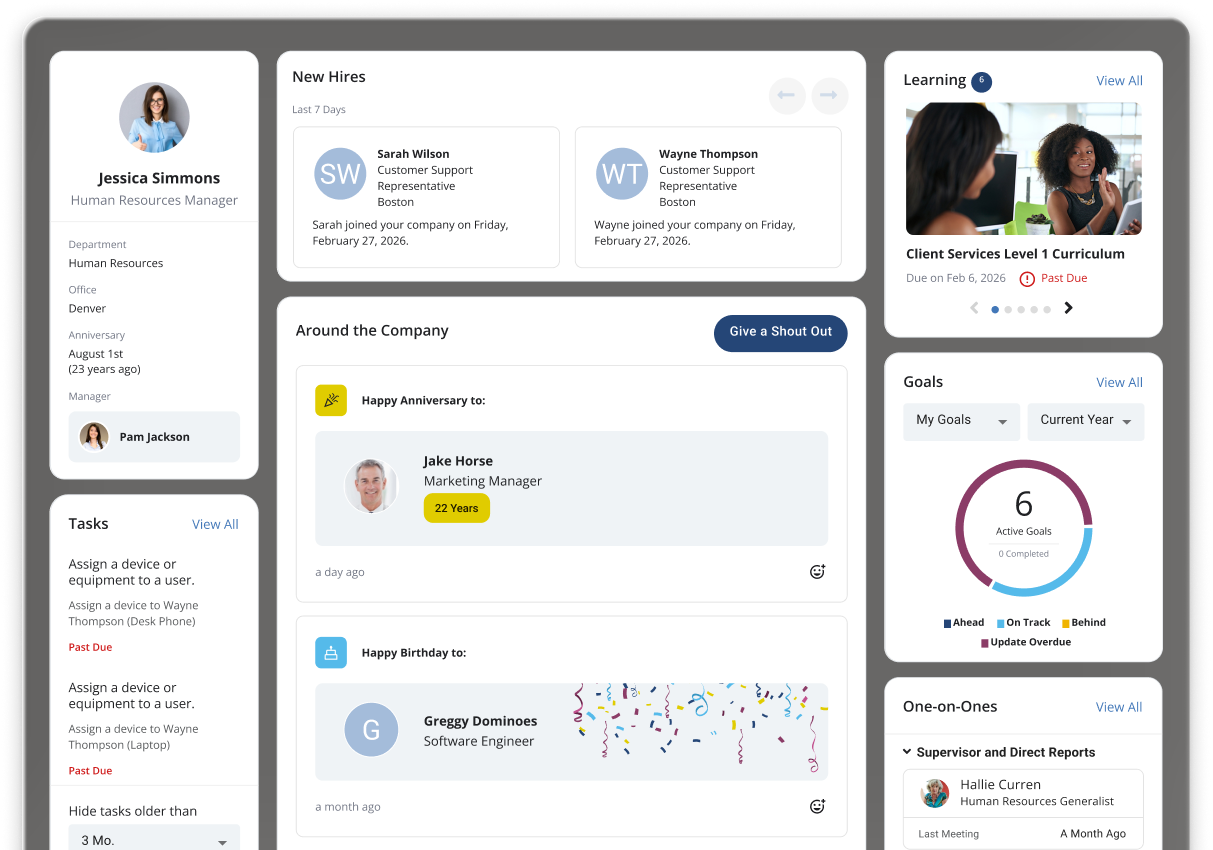
Task: Click the New Hires previous arrow button
Action: pos(787,96)
